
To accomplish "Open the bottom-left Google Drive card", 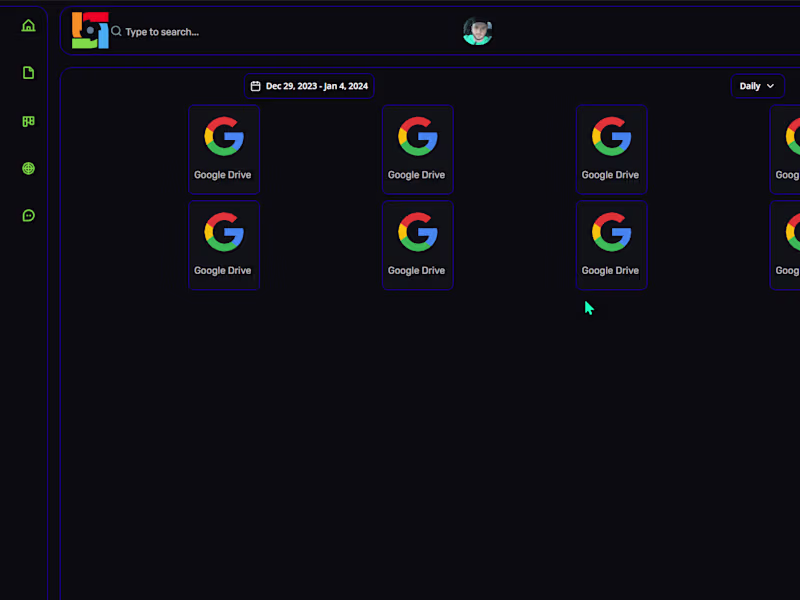I will (224, 245).
